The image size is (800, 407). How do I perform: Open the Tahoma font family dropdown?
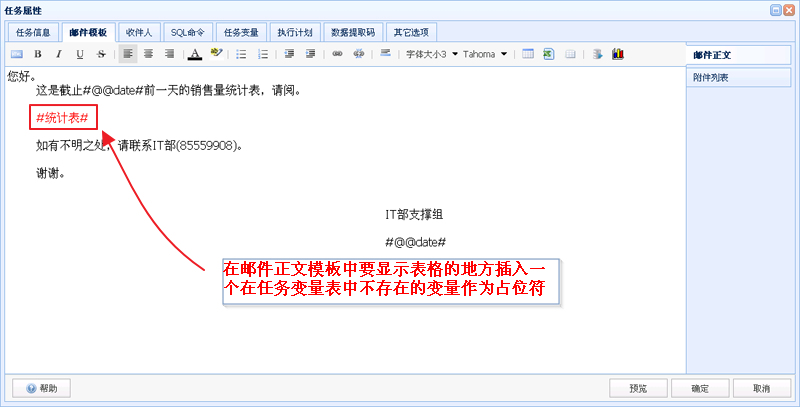(485, 54)
